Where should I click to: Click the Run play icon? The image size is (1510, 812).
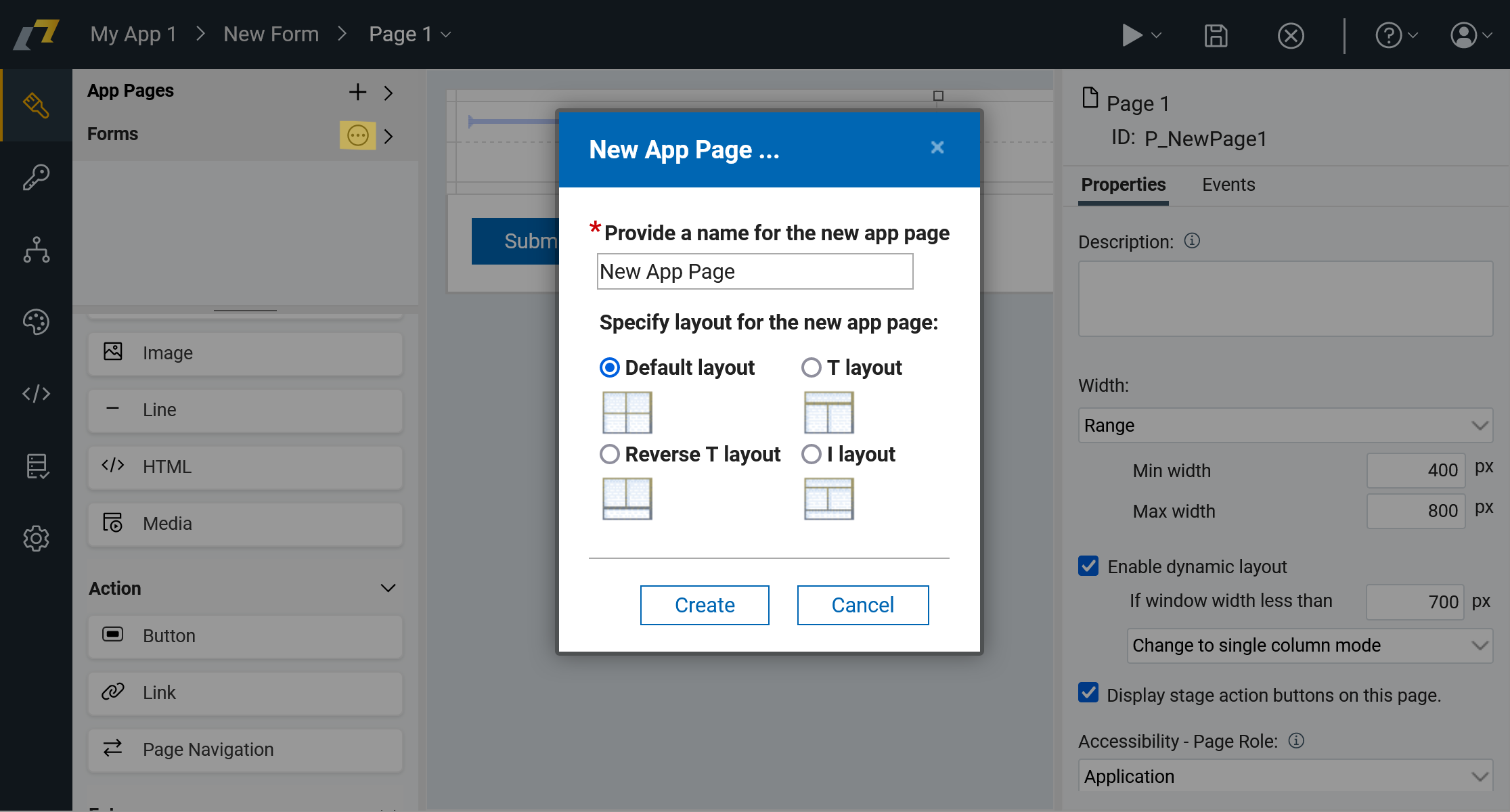(1132, 35)
